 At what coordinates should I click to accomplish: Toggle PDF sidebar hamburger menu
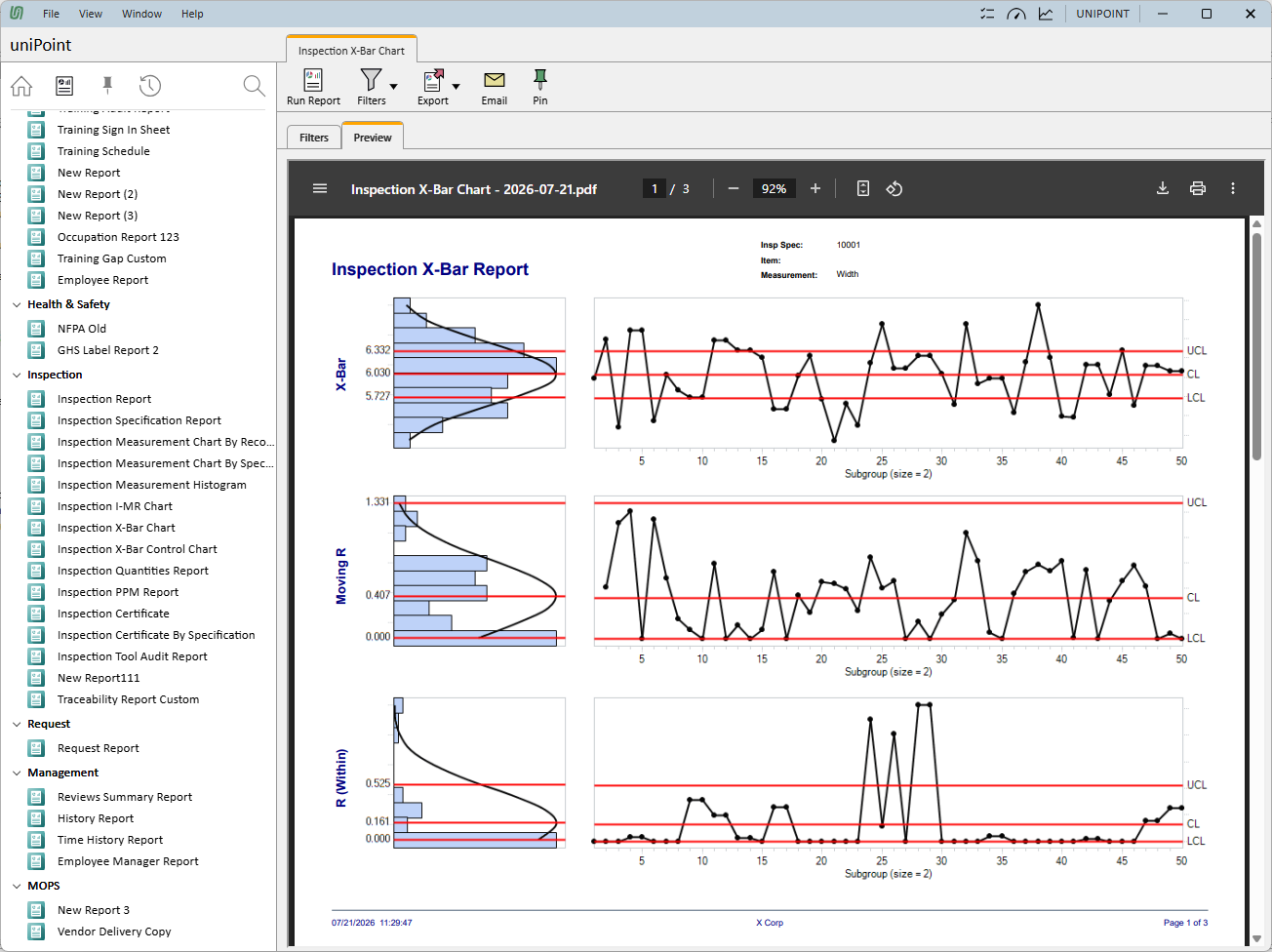pos(320,188)
